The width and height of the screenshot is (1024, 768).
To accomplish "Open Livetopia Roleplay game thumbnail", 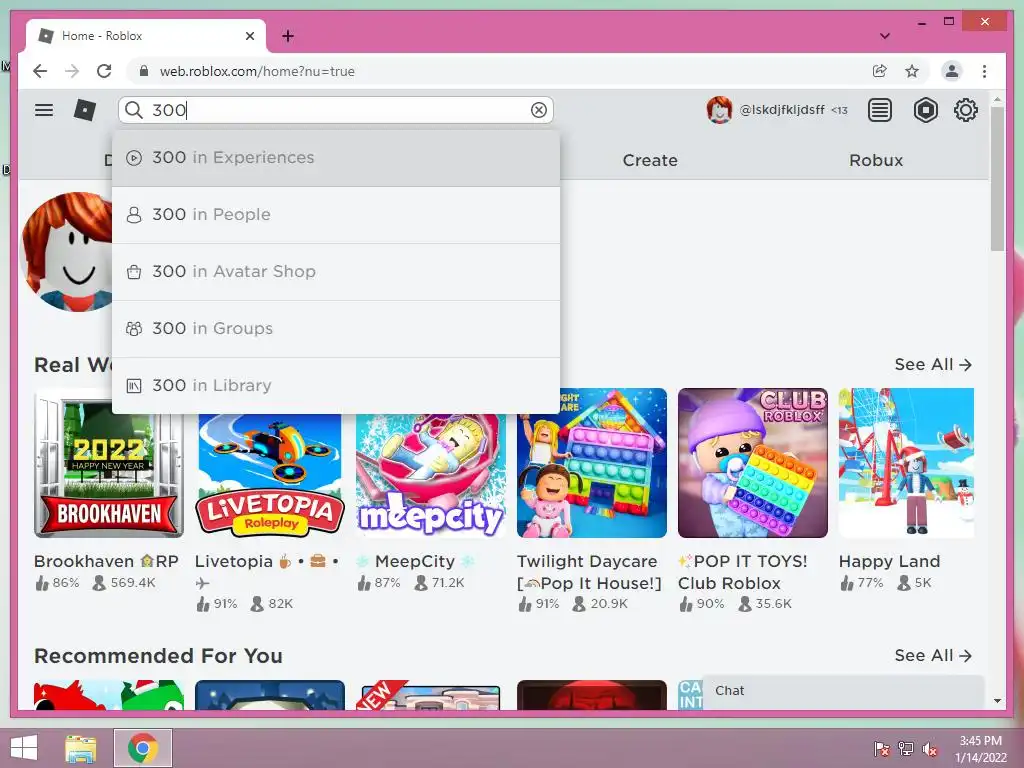I will click(x=270, y=475).
